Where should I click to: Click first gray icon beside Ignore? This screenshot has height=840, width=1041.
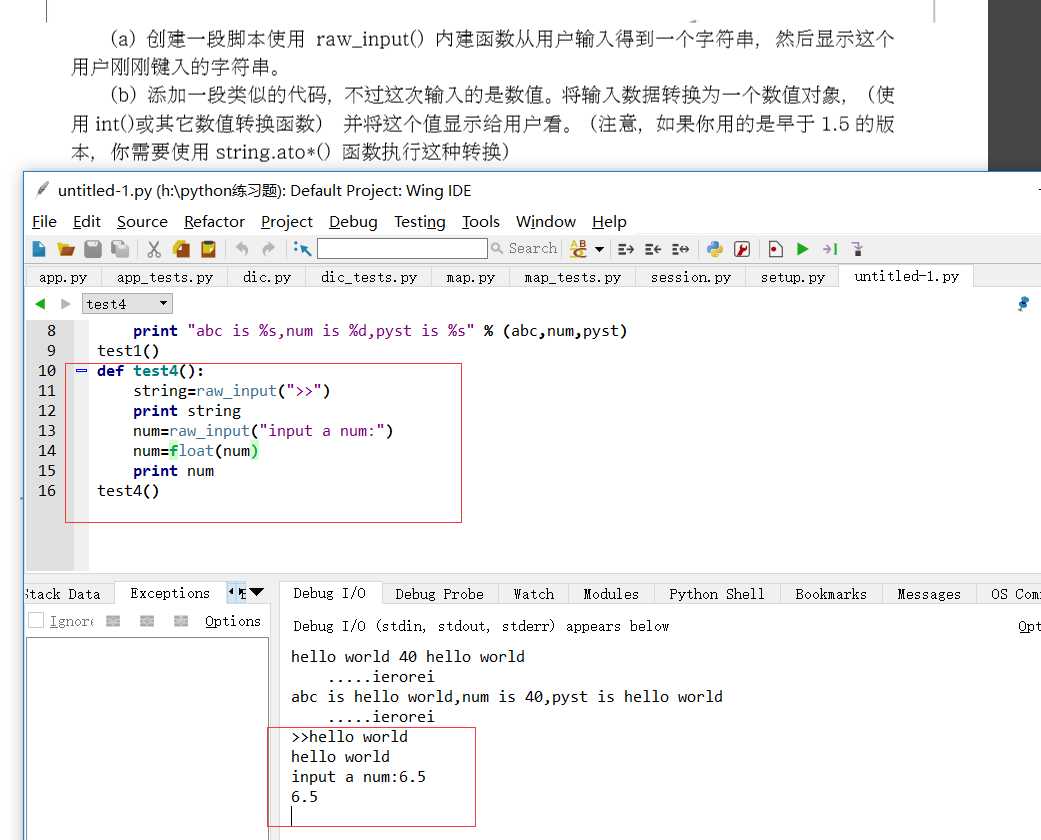point(114,621)
